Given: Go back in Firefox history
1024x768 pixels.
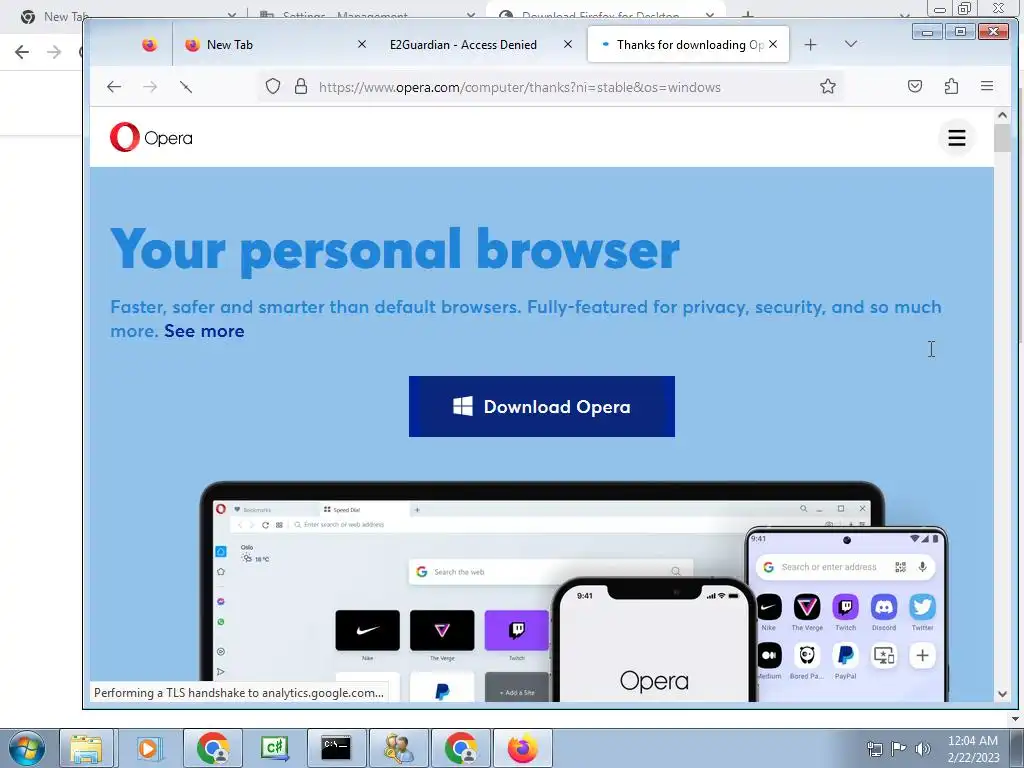Looking at the screenshot, I should point(114,87).
